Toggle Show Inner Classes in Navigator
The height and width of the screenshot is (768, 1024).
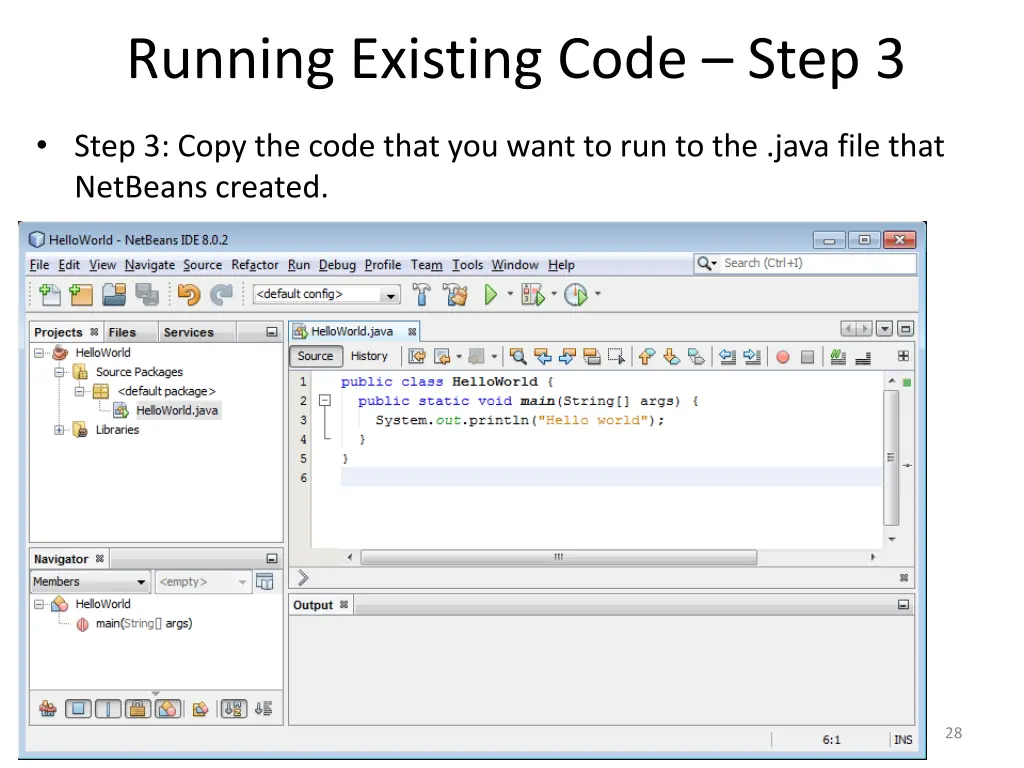[x=168, y=709]
